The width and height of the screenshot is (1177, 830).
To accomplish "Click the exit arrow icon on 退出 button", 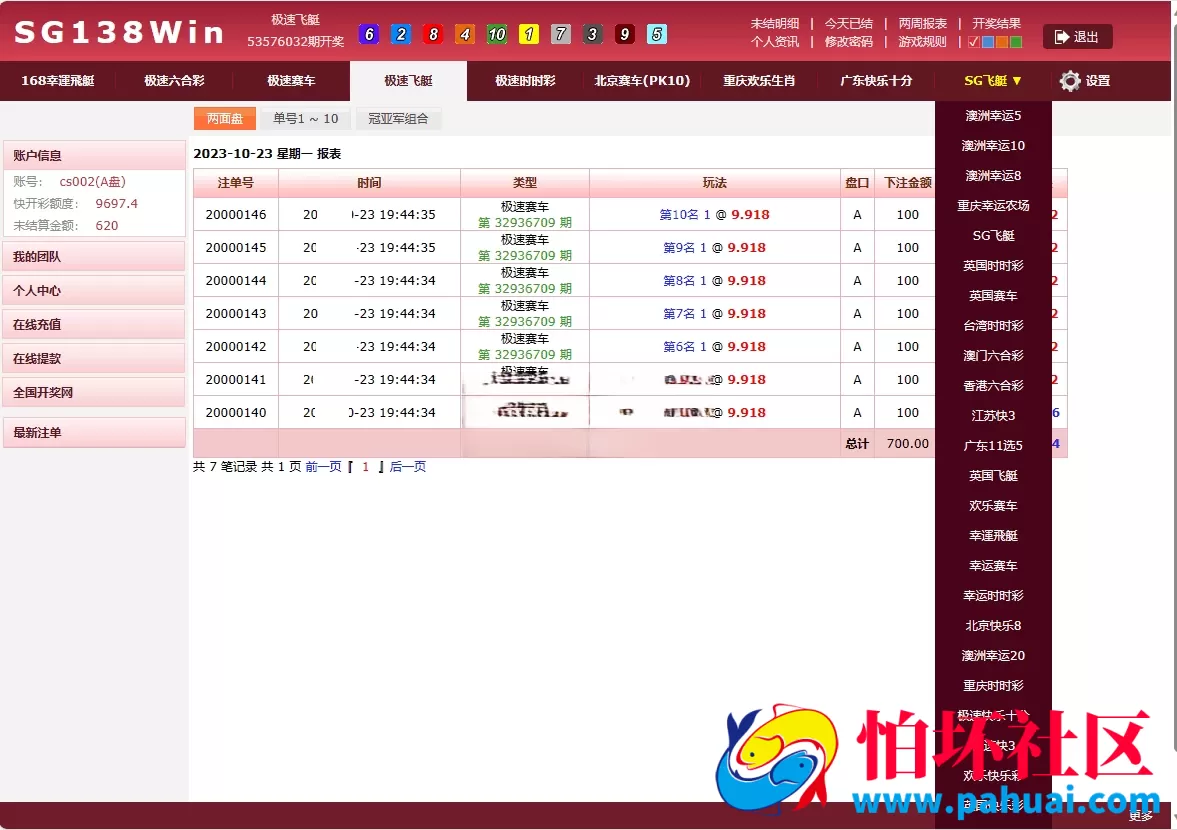I will point(1061,37).
